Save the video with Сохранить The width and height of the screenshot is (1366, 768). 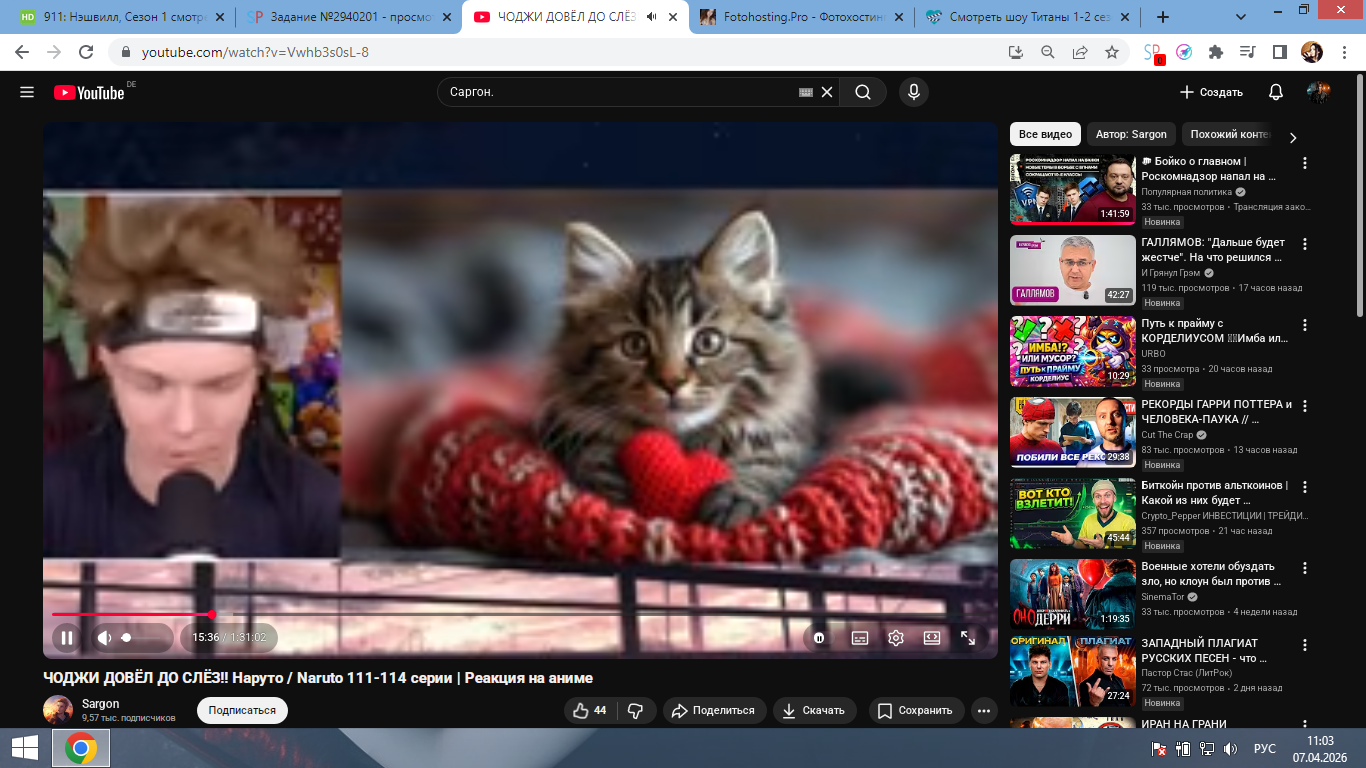(915, 710)
